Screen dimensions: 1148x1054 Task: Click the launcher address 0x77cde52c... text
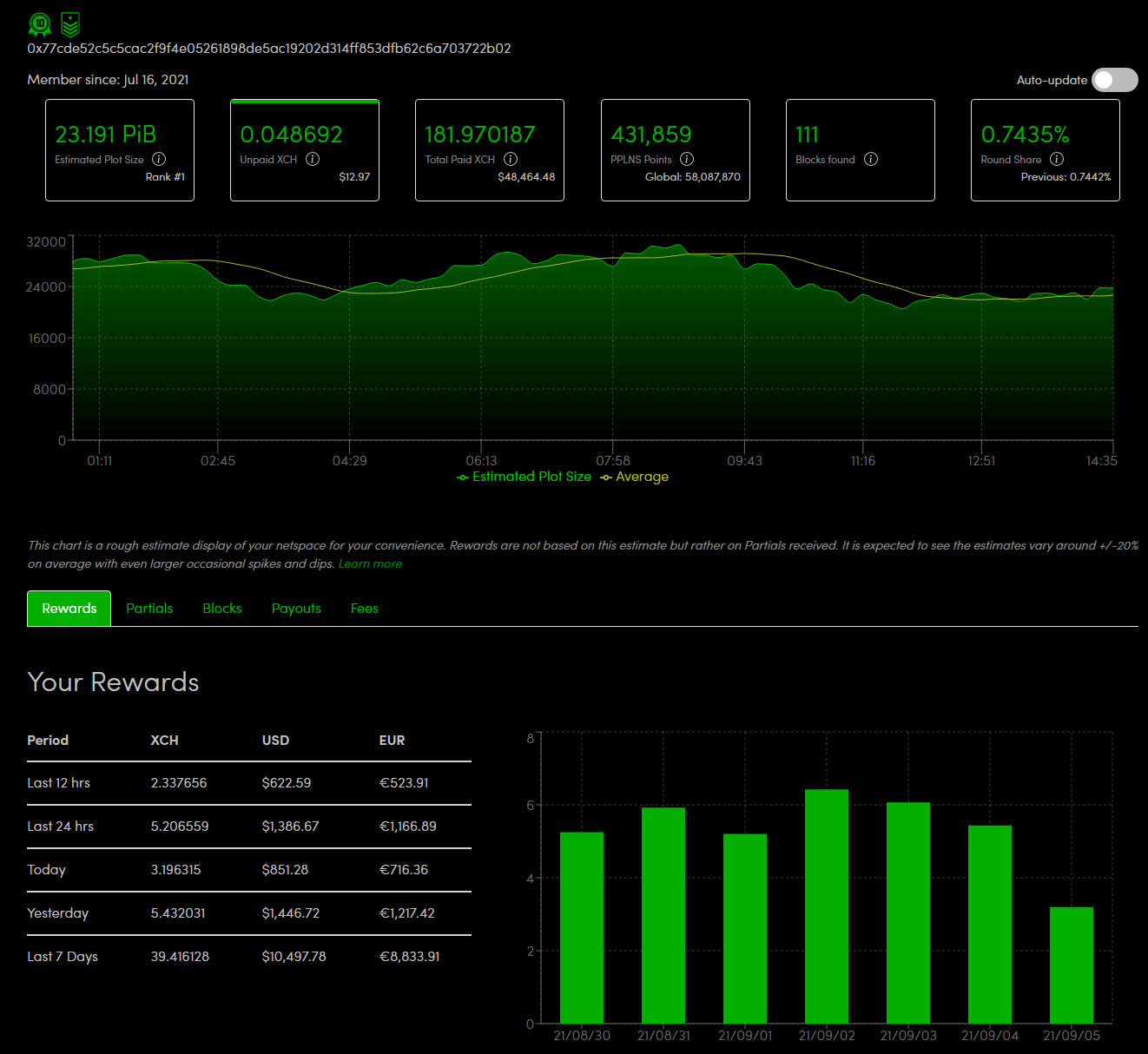tap(269, 49)
